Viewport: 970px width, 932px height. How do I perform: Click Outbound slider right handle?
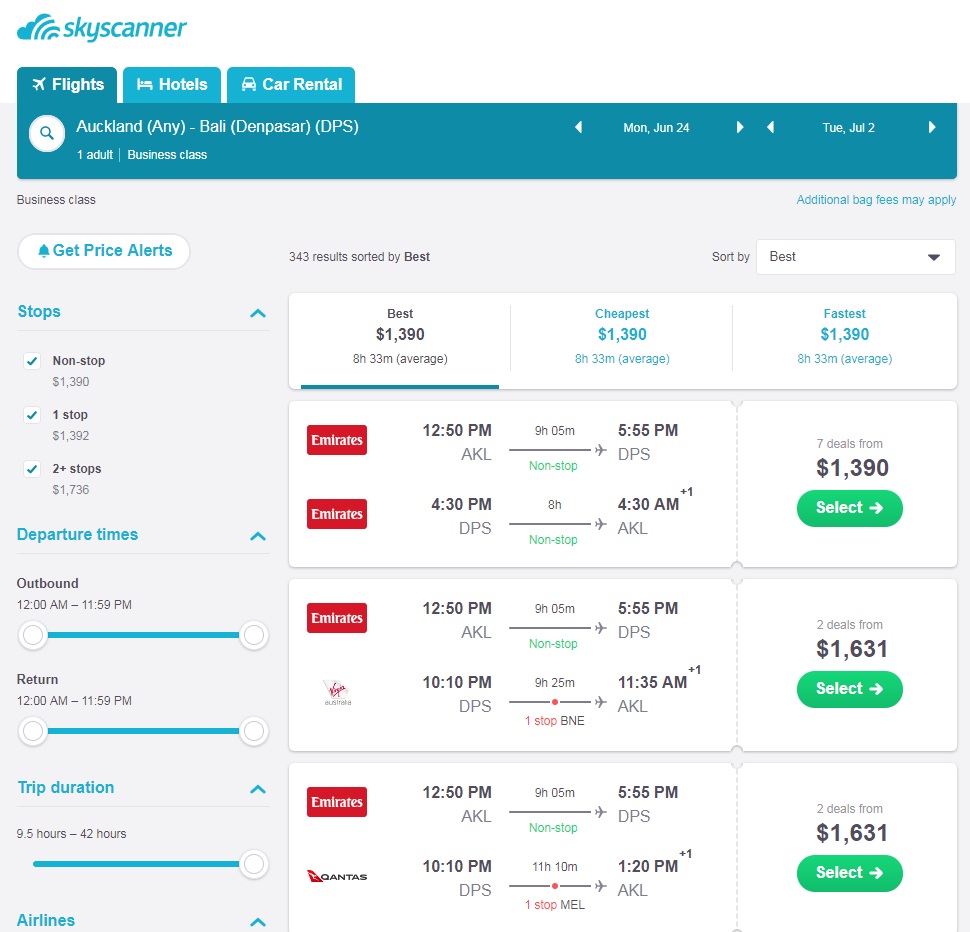click(254, 635)
